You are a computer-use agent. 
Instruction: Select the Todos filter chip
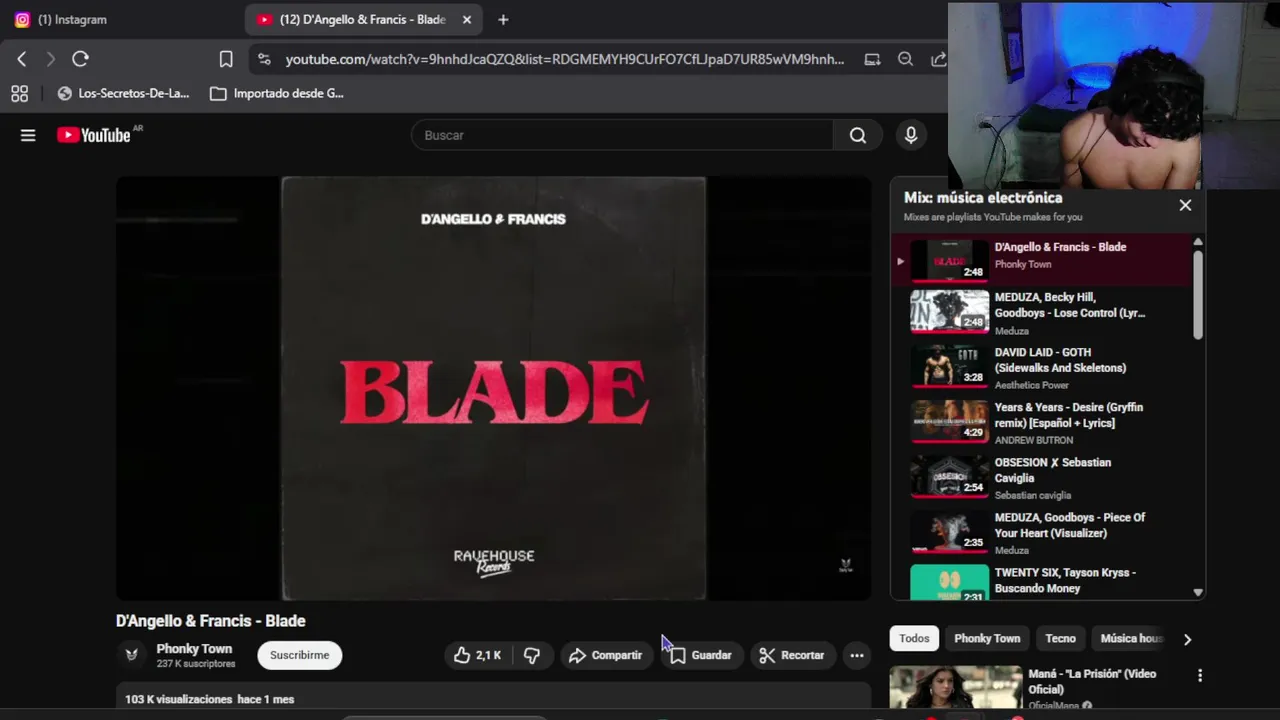click(x=914, y=638)
